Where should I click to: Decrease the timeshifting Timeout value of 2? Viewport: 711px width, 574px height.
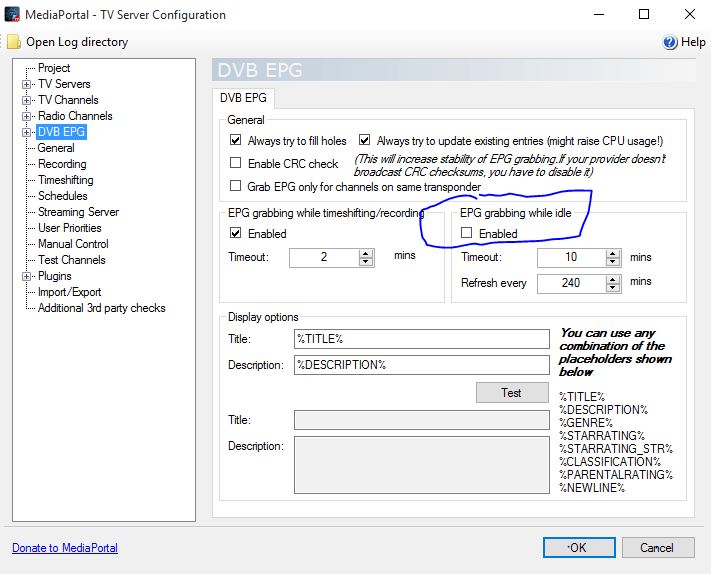[365, 262]
